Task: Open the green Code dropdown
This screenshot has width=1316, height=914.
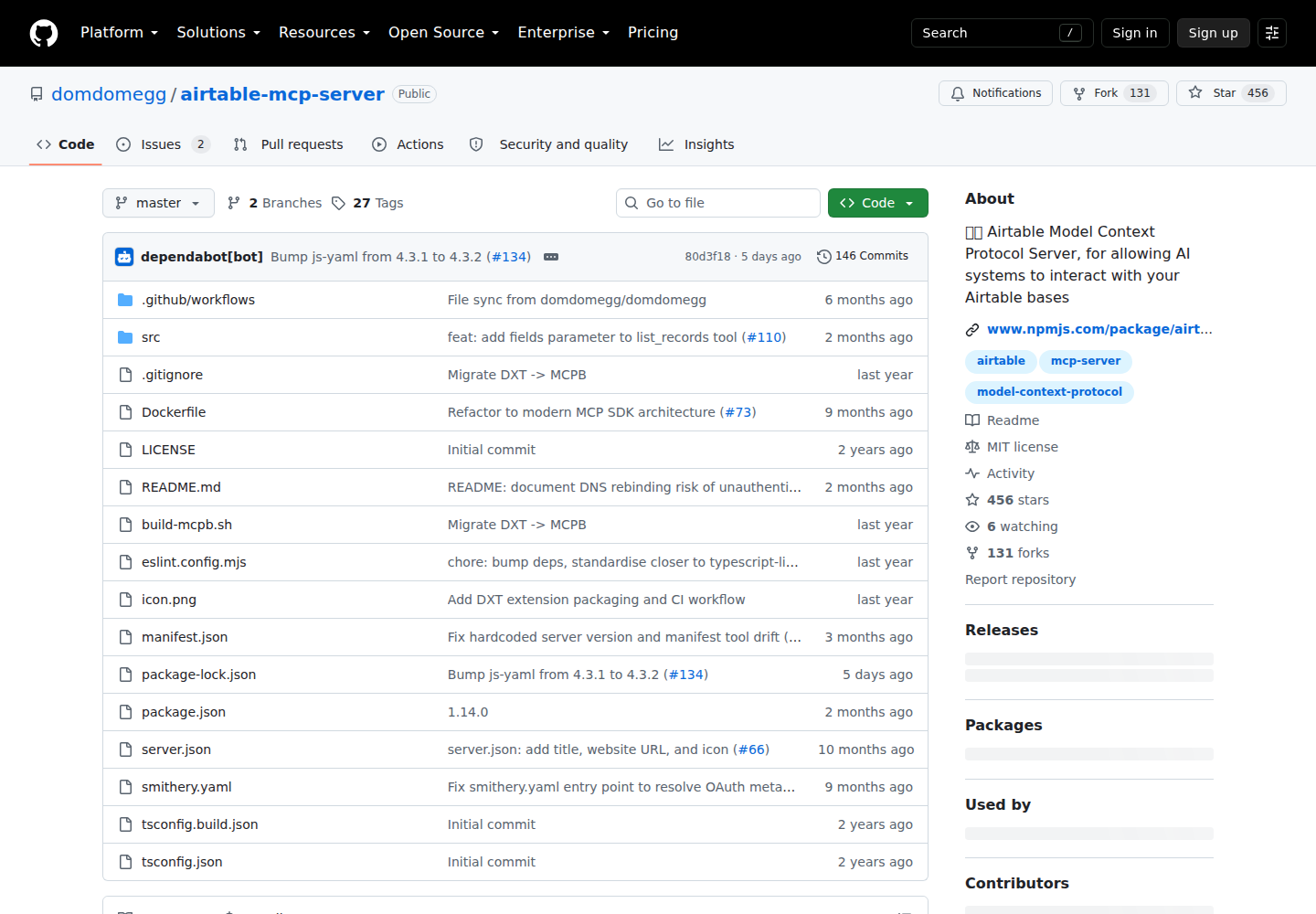Action: pos(877,203)
